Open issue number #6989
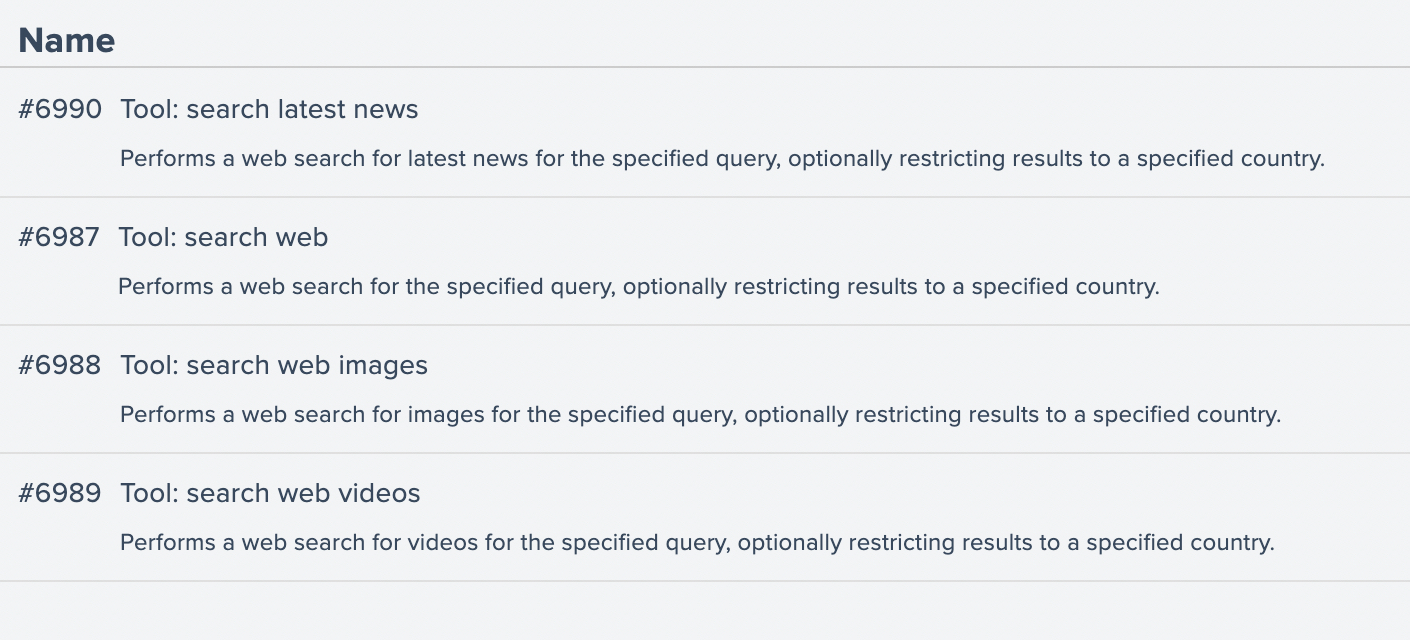The height and width of the screenshot is (640, 1410). point(60,493)
